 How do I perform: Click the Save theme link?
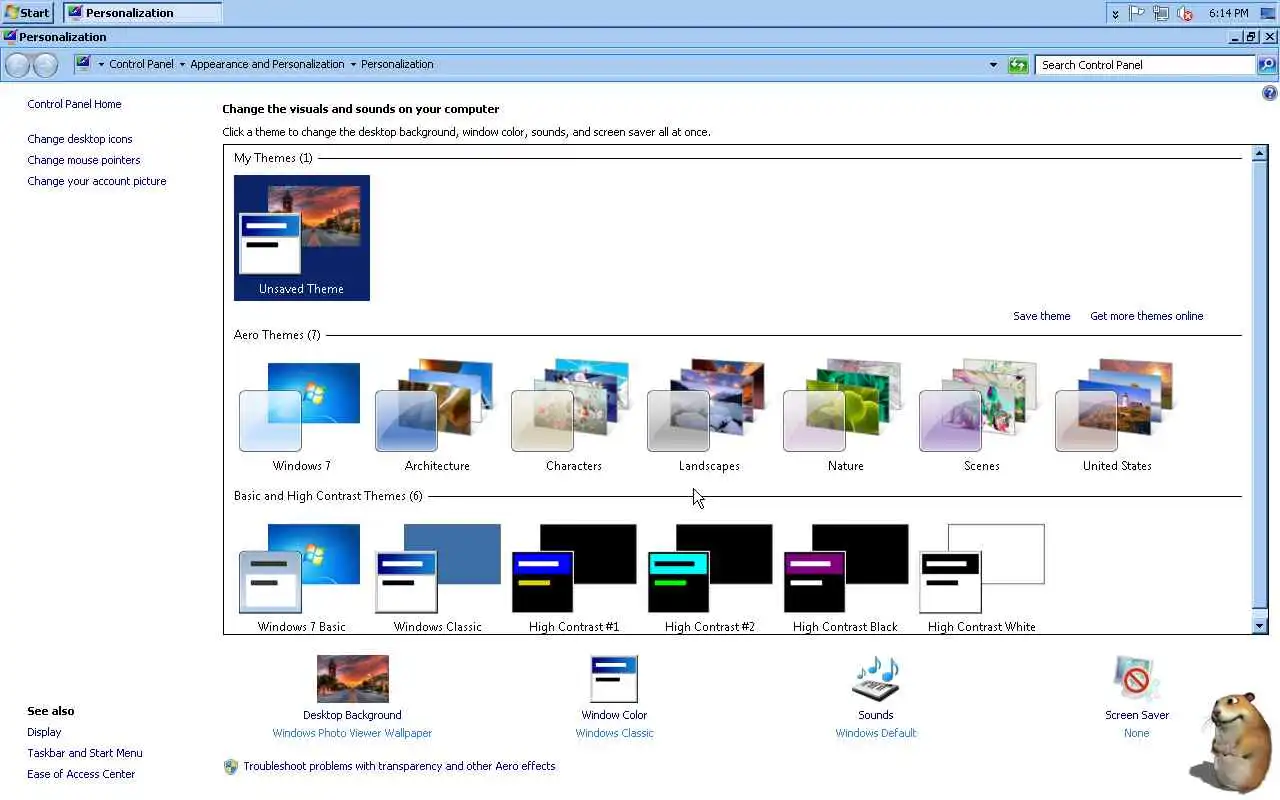click(1041, 316)
